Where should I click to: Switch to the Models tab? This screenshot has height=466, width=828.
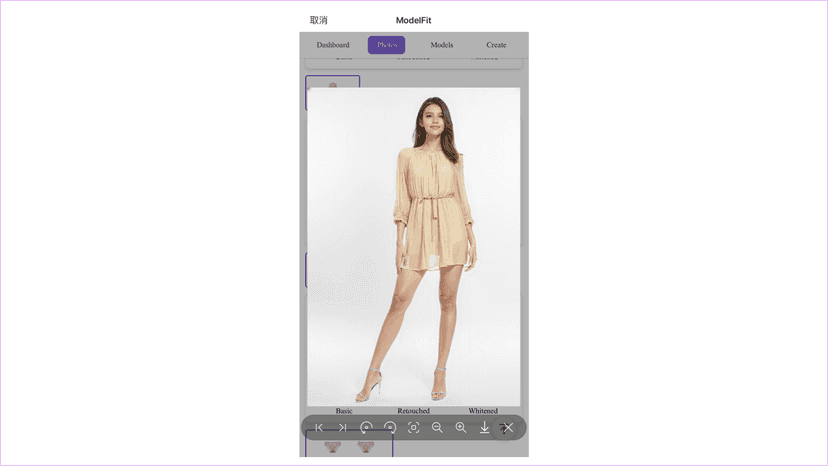441,45
